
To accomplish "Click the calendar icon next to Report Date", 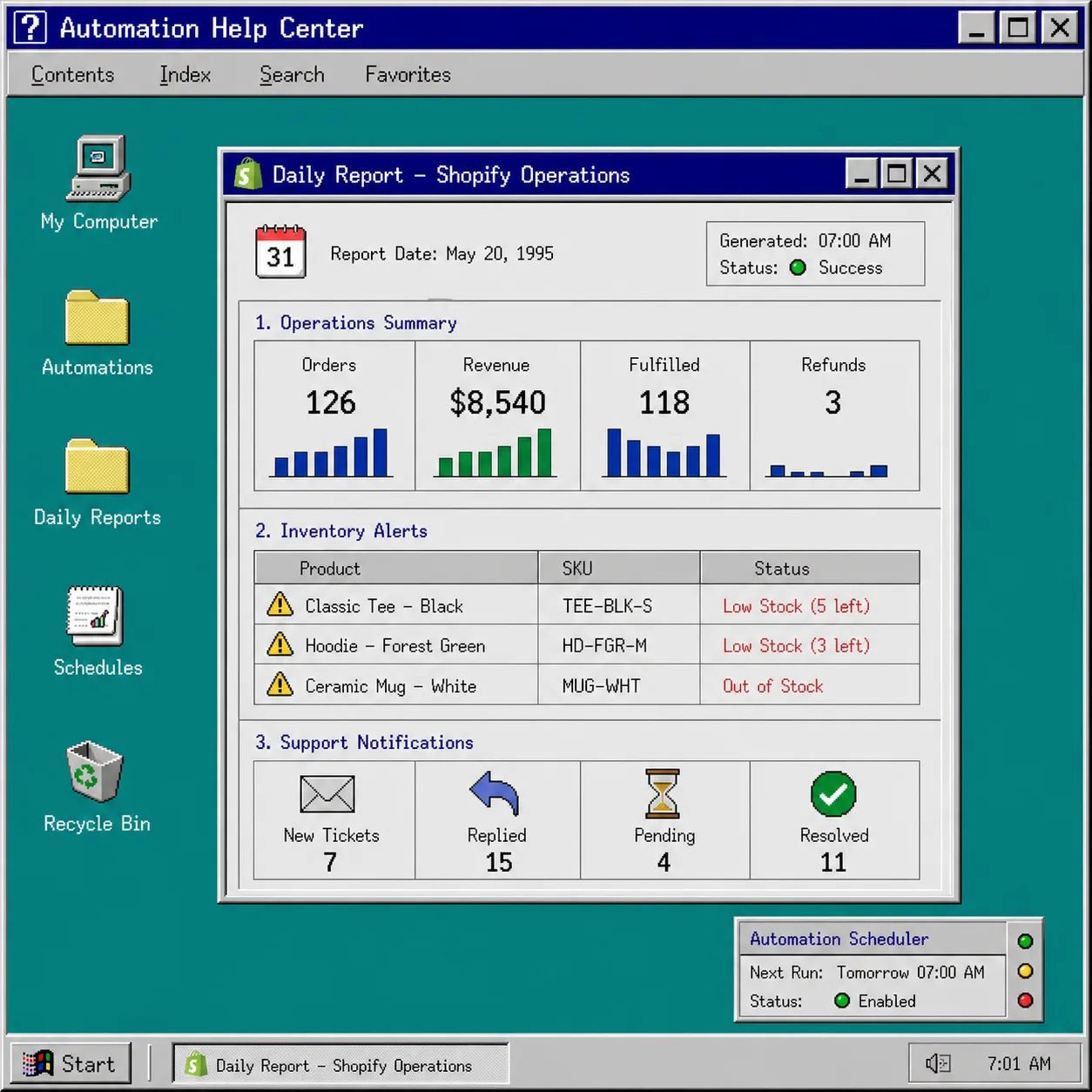I will pyautogui.click(x=280, y=252).
